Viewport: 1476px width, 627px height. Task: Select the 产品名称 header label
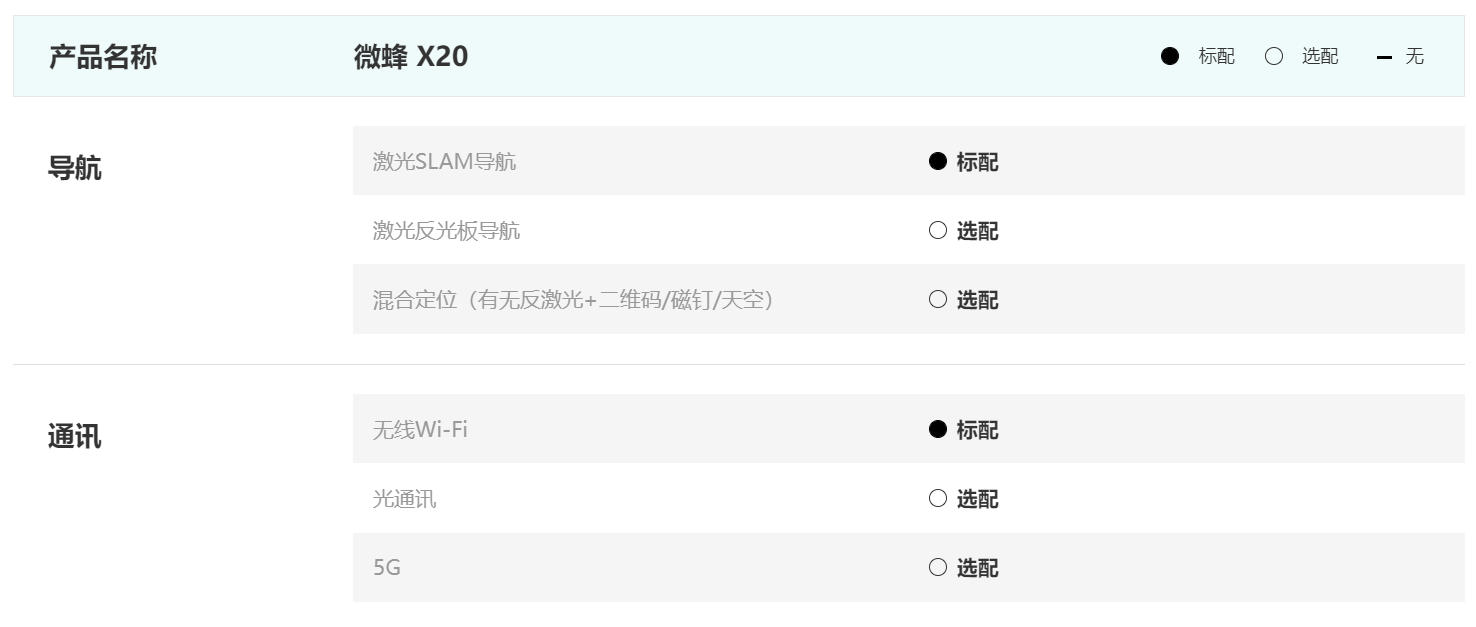102,57
